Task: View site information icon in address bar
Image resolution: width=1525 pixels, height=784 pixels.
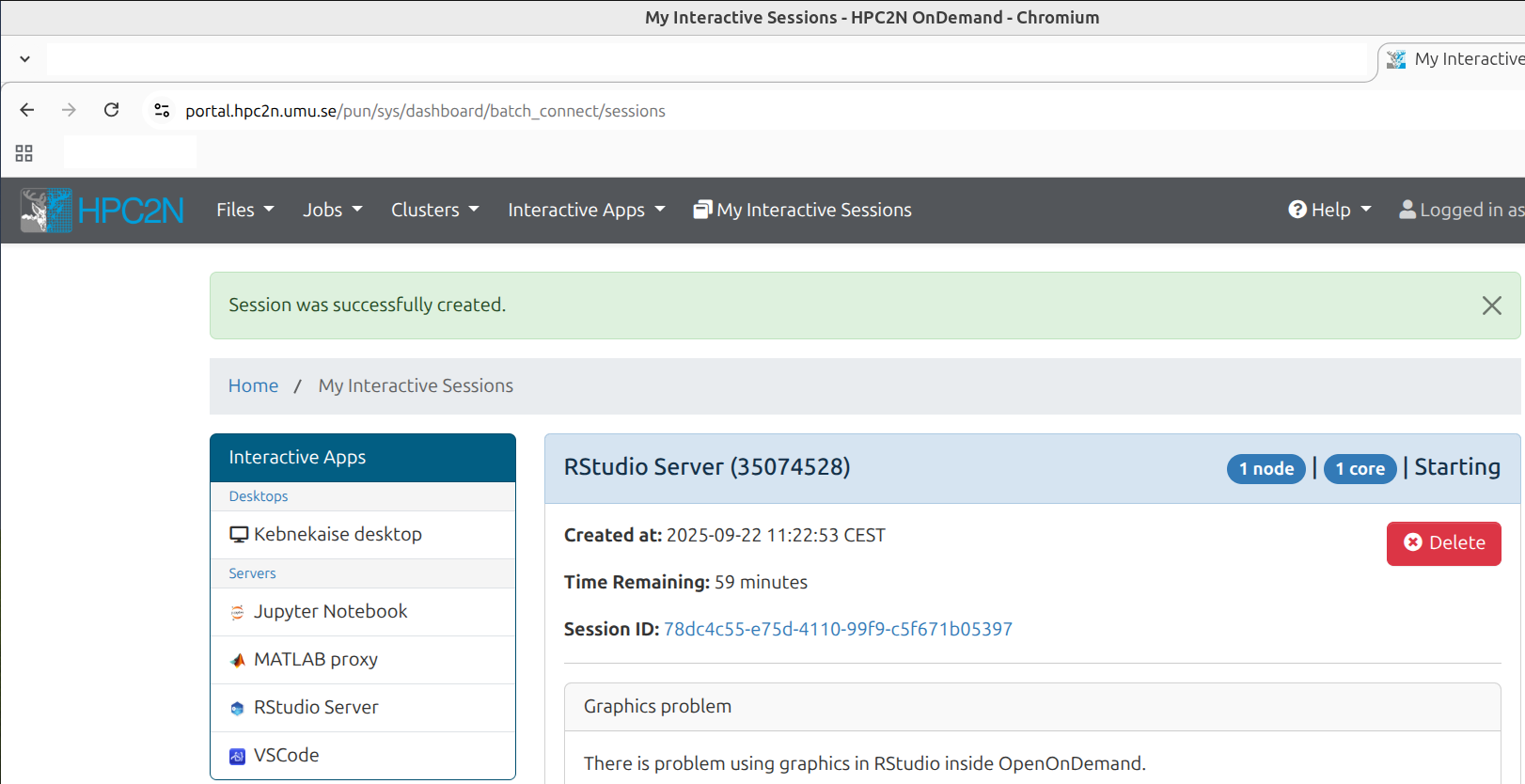Action: coord(162,110)
